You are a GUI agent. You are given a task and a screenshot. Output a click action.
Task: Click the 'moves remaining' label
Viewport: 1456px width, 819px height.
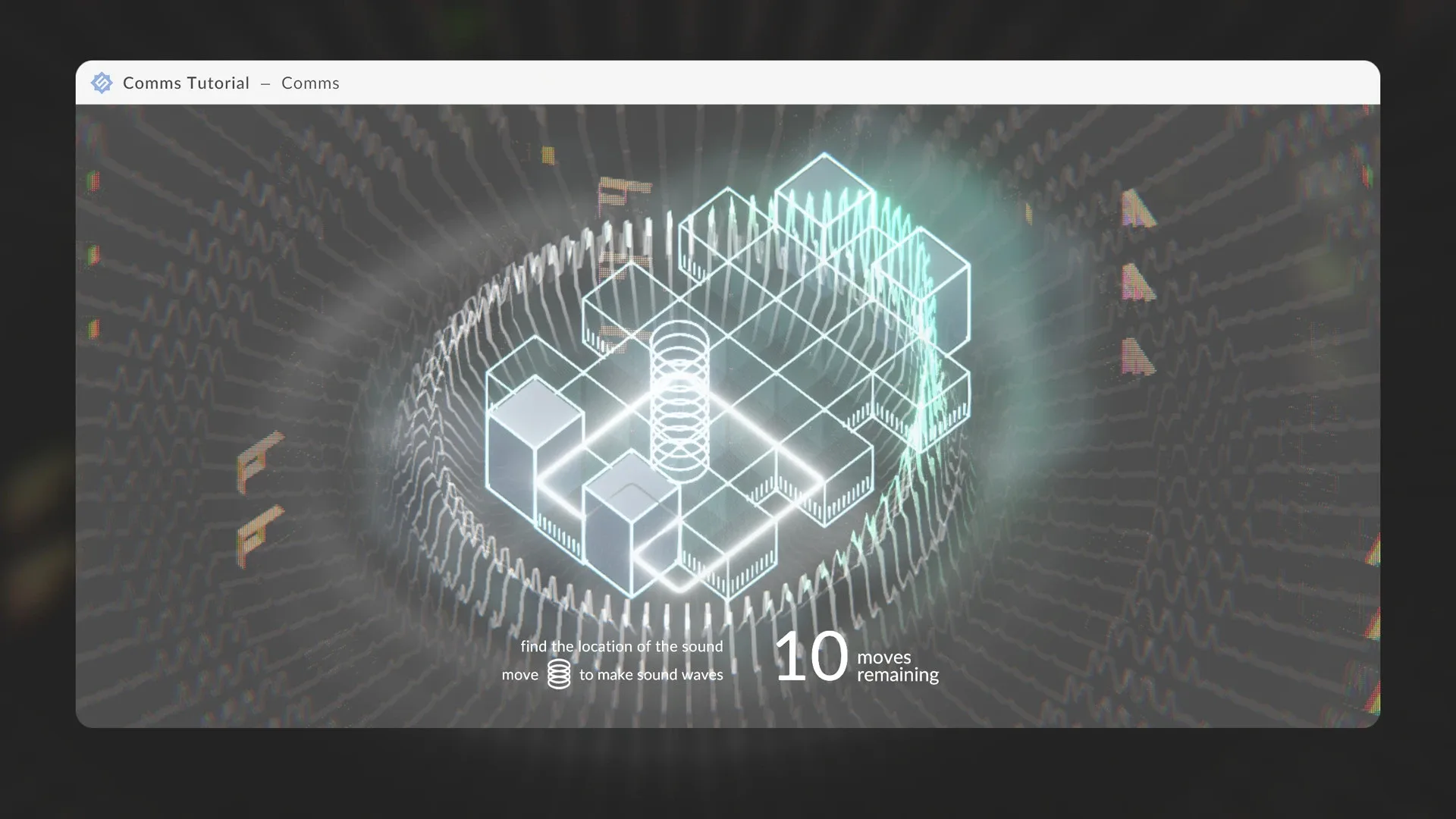click(x=897, y=667)
